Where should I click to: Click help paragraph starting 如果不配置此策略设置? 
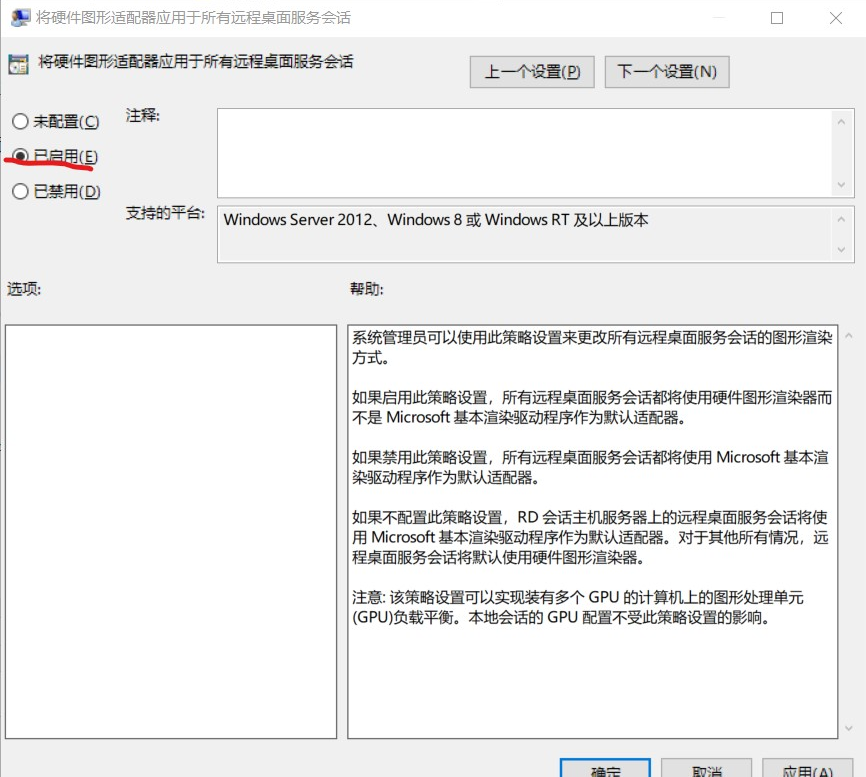point(590,537)
